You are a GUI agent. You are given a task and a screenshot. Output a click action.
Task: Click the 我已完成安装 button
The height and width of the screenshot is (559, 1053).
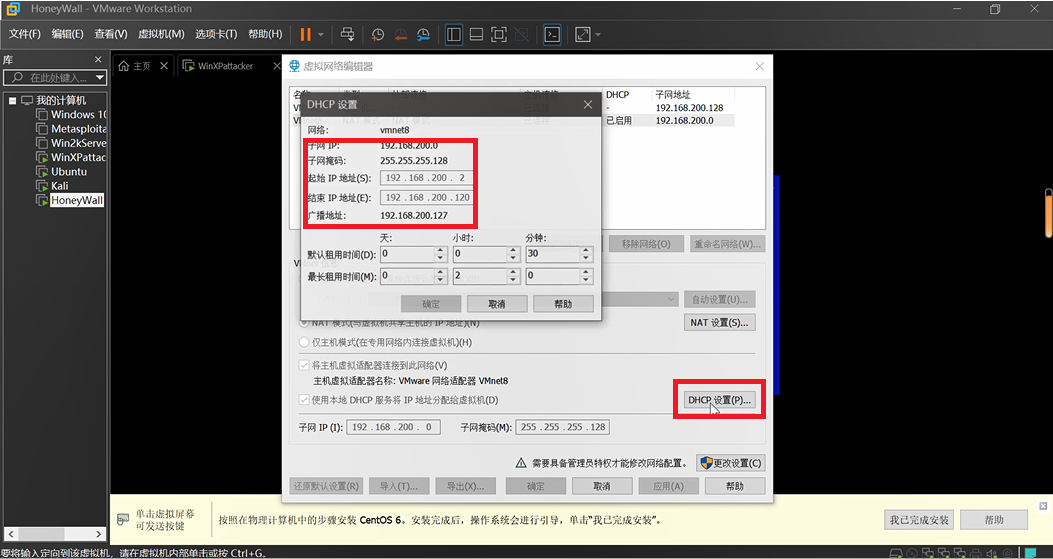[x=919, y=519]
